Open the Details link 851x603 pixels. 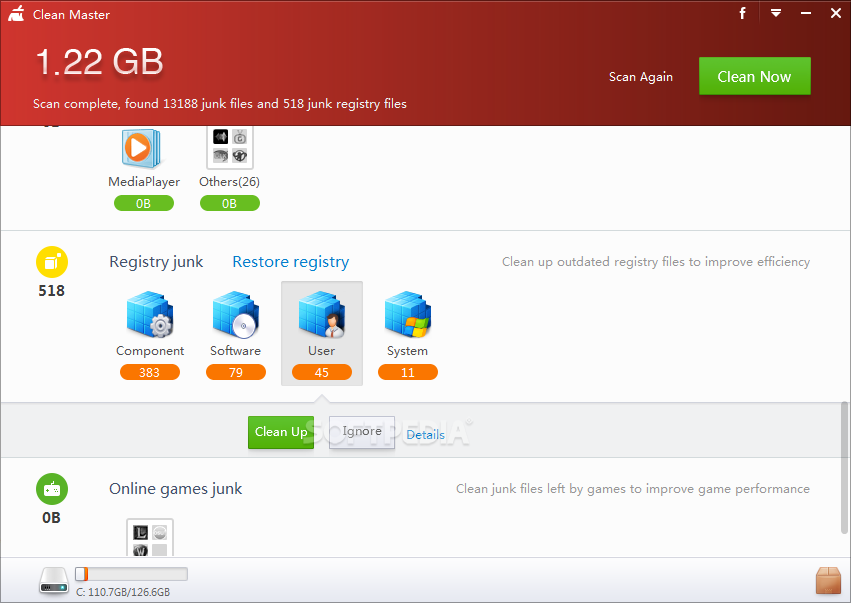click(x=426, y=435)
